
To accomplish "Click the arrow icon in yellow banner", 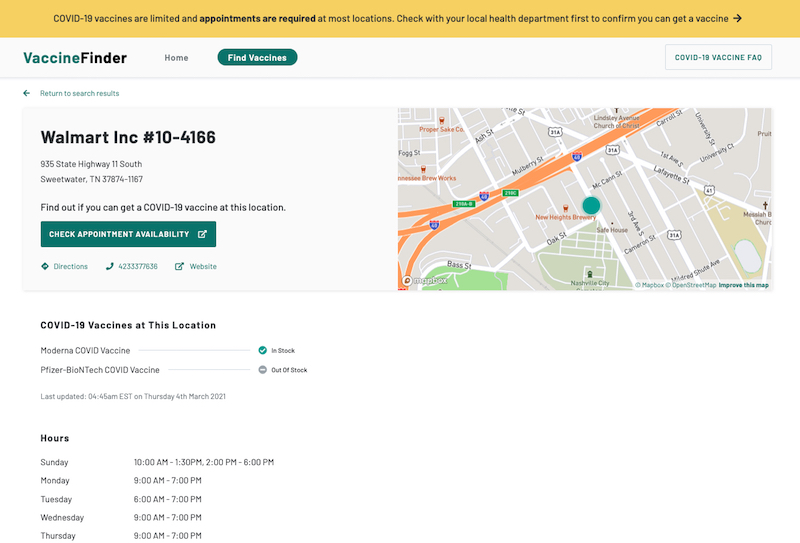I will 737,18.
